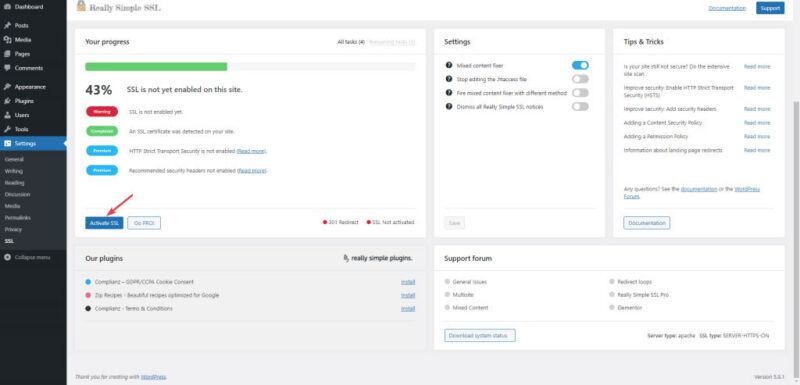Open Read more for HTTP Strict Transport Security task

pyautogui.click(x=252, y=151)
